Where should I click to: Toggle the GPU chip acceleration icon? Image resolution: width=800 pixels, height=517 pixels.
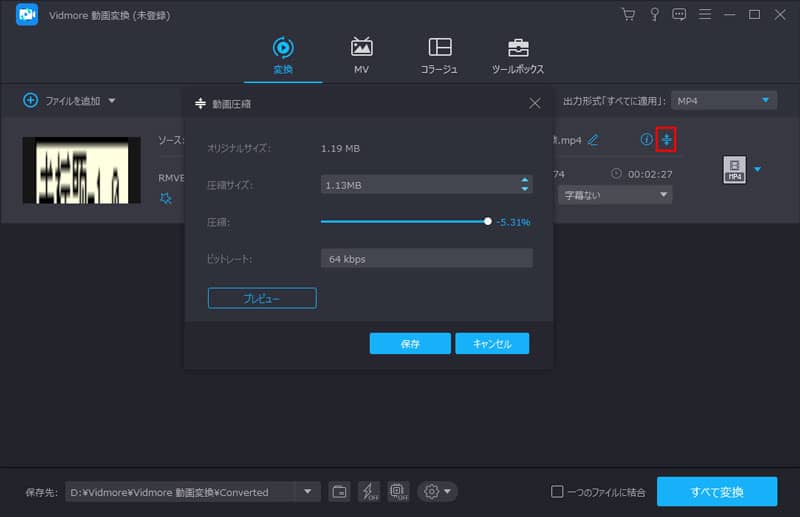tap(398, 491)
